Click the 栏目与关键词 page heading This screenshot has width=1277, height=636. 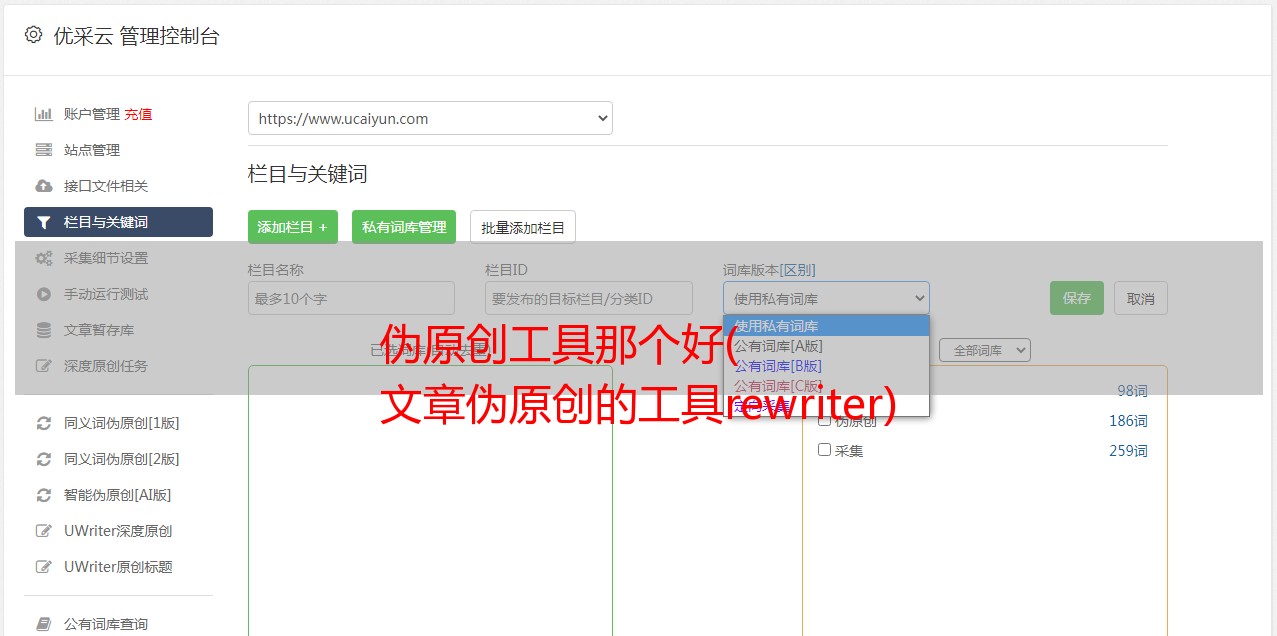(x=308, y=174)
